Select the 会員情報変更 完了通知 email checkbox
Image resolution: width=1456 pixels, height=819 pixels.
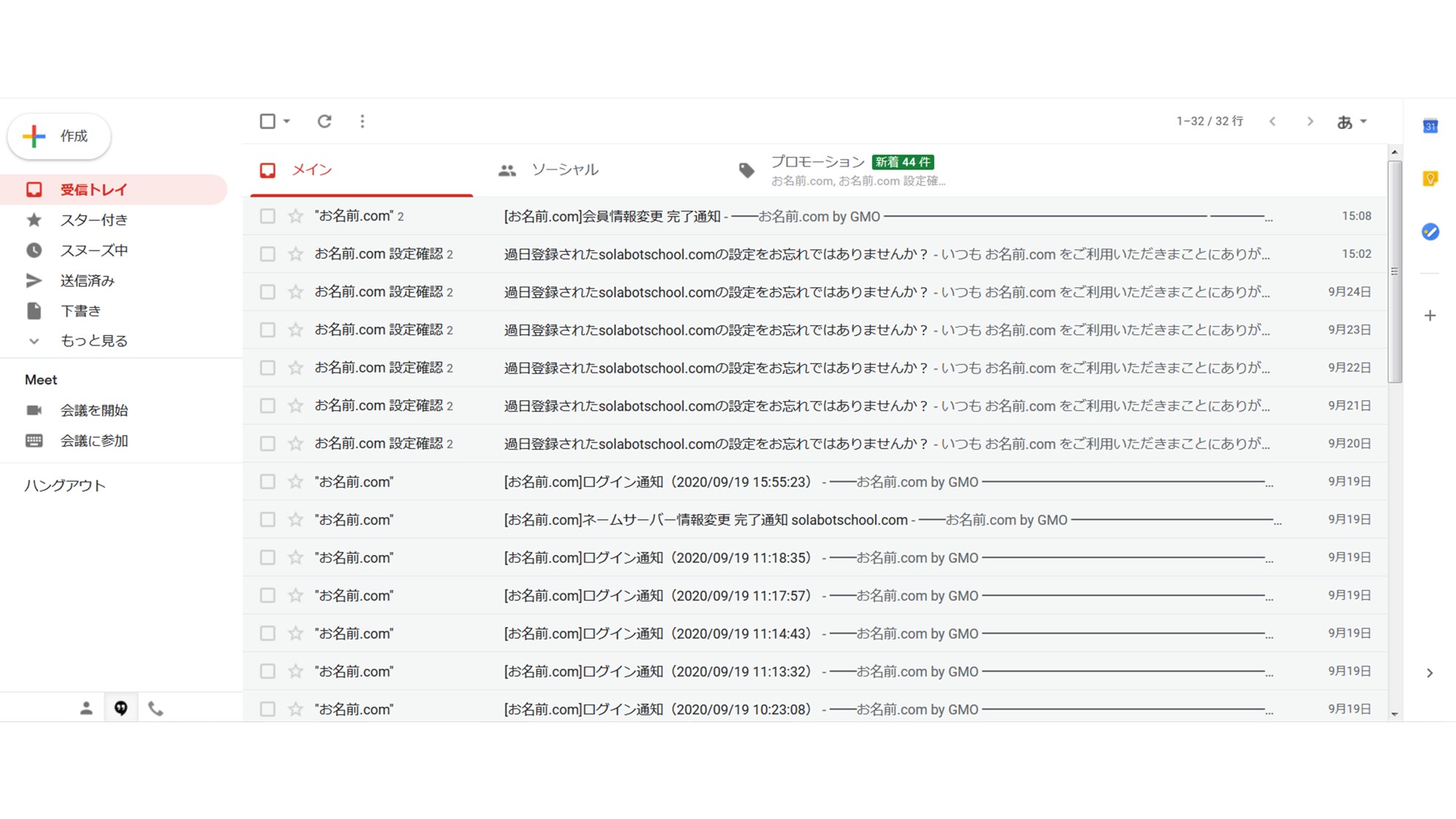268,216
